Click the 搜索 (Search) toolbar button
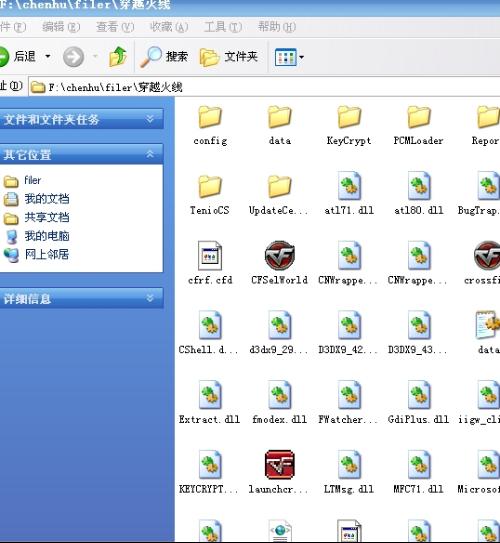 tap(164, 57)
